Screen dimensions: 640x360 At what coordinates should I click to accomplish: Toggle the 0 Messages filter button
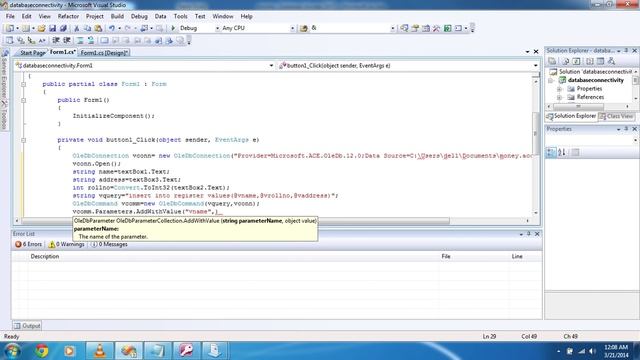coord(109,244)
